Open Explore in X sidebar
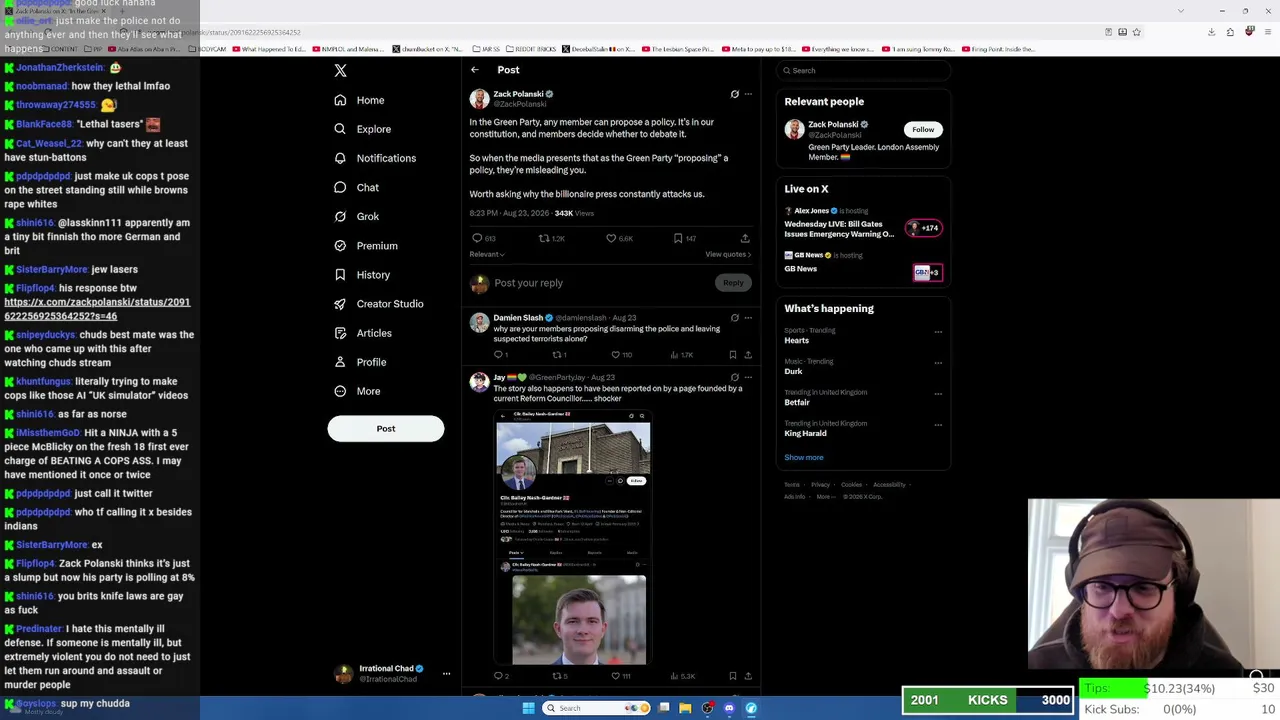 coord(362,129)
